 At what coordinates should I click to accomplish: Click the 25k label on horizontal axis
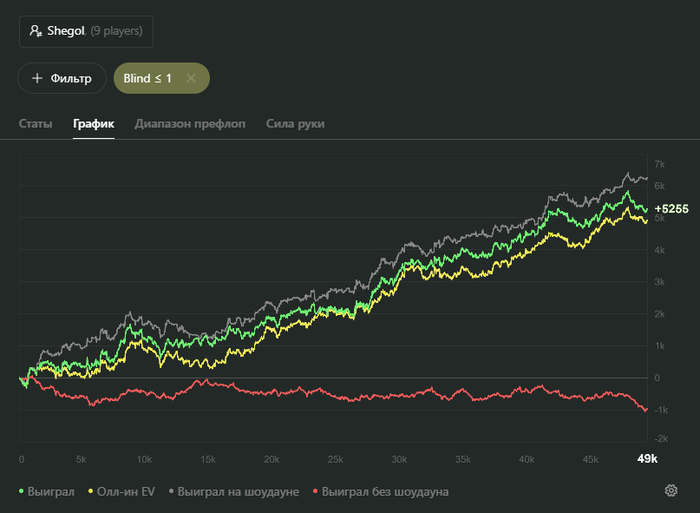click(335, 459)
